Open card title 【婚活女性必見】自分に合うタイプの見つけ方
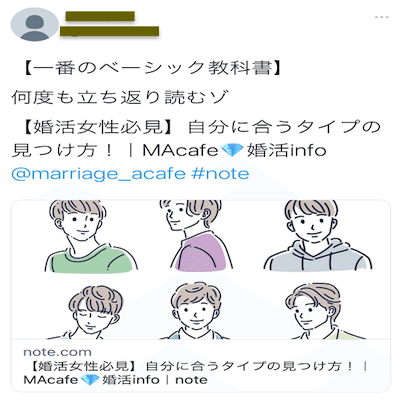This screenshot has width=400, height=400. pos(195,366)
